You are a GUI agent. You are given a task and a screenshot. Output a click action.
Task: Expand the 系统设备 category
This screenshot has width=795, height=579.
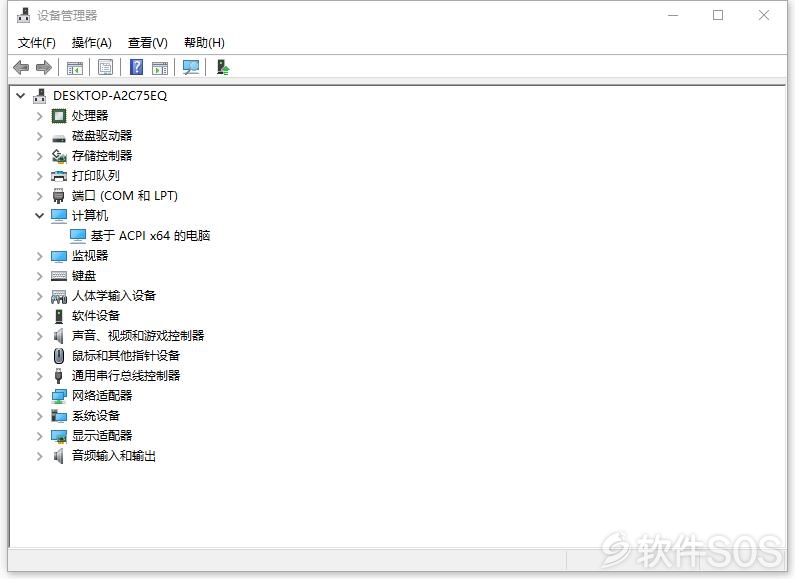(x=40, y=416)
